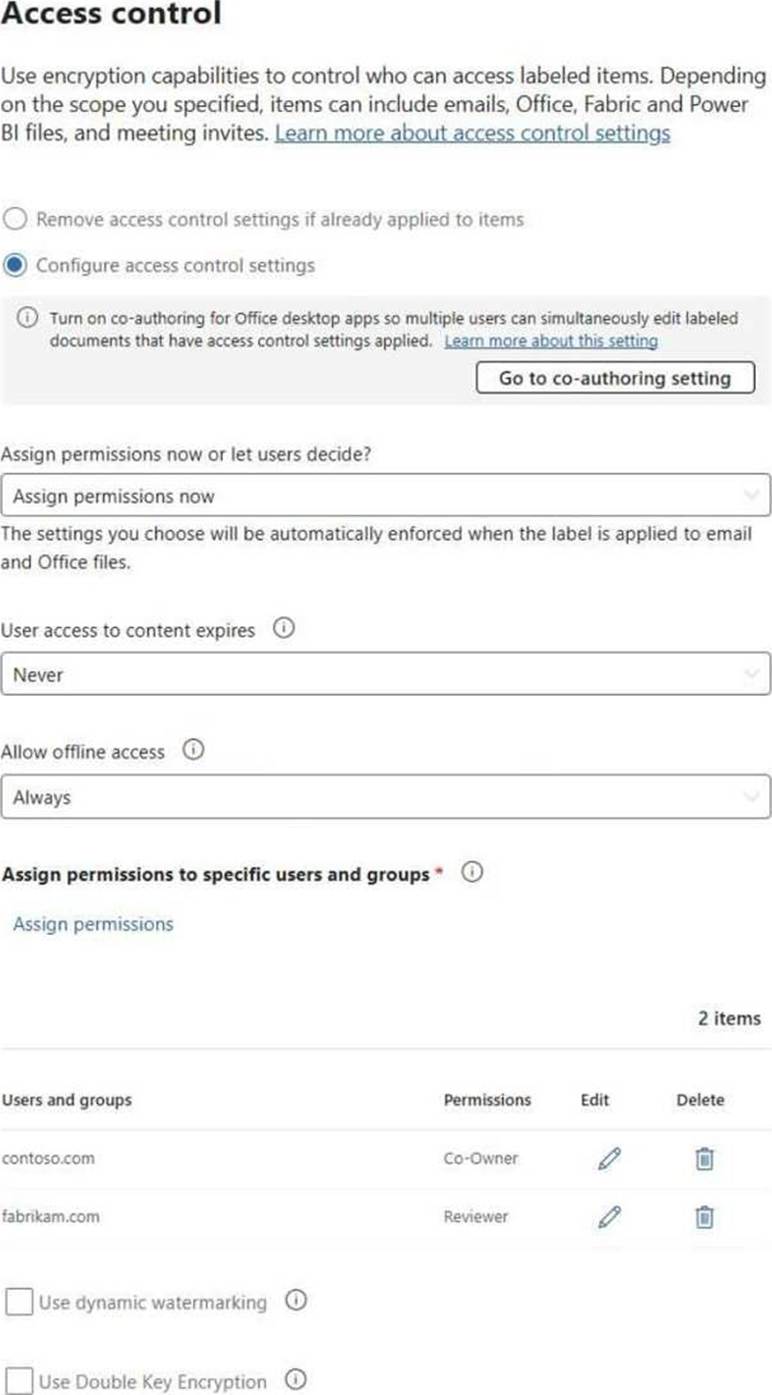Image resolution: width=772 pixels, height=1395 pixels.
Task: Open Learn more about this setting link
Action: (x=551, y=342)
